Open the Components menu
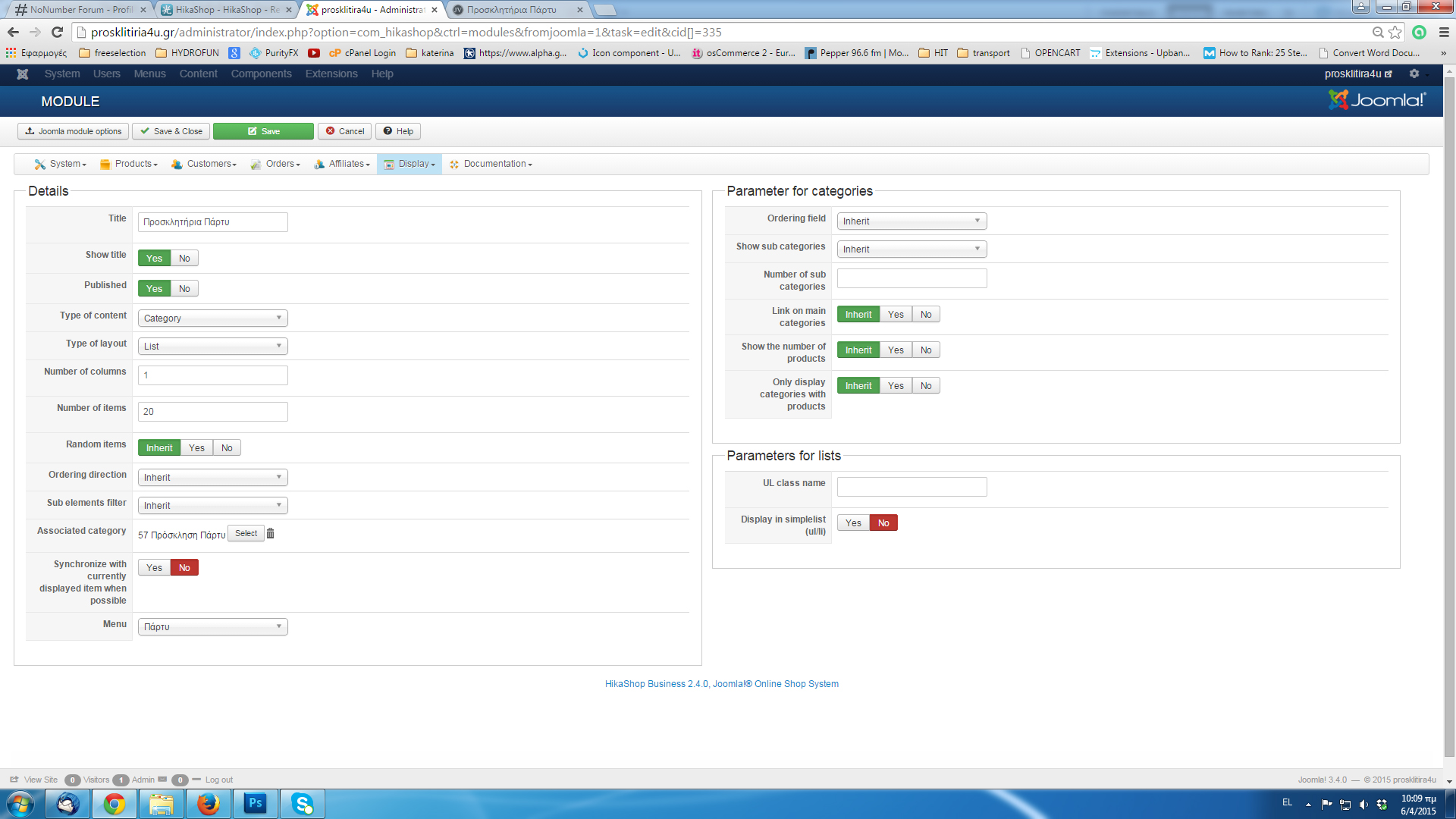The image size is (1456, 819). [x=261, y=74]
